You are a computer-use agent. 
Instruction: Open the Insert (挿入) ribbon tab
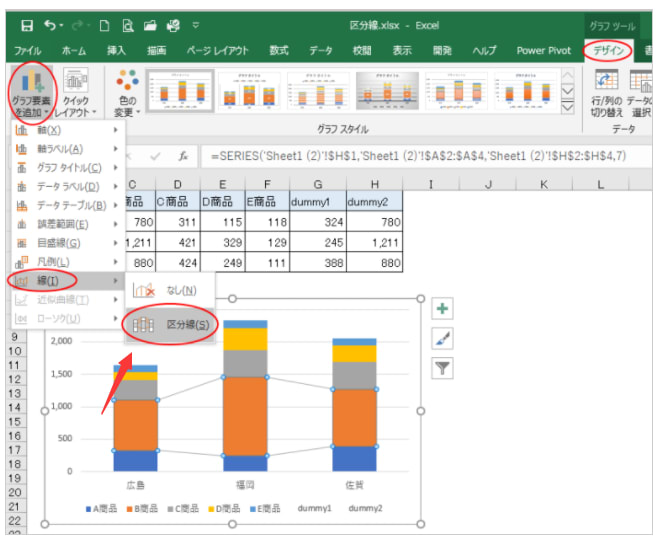[117, 50]
